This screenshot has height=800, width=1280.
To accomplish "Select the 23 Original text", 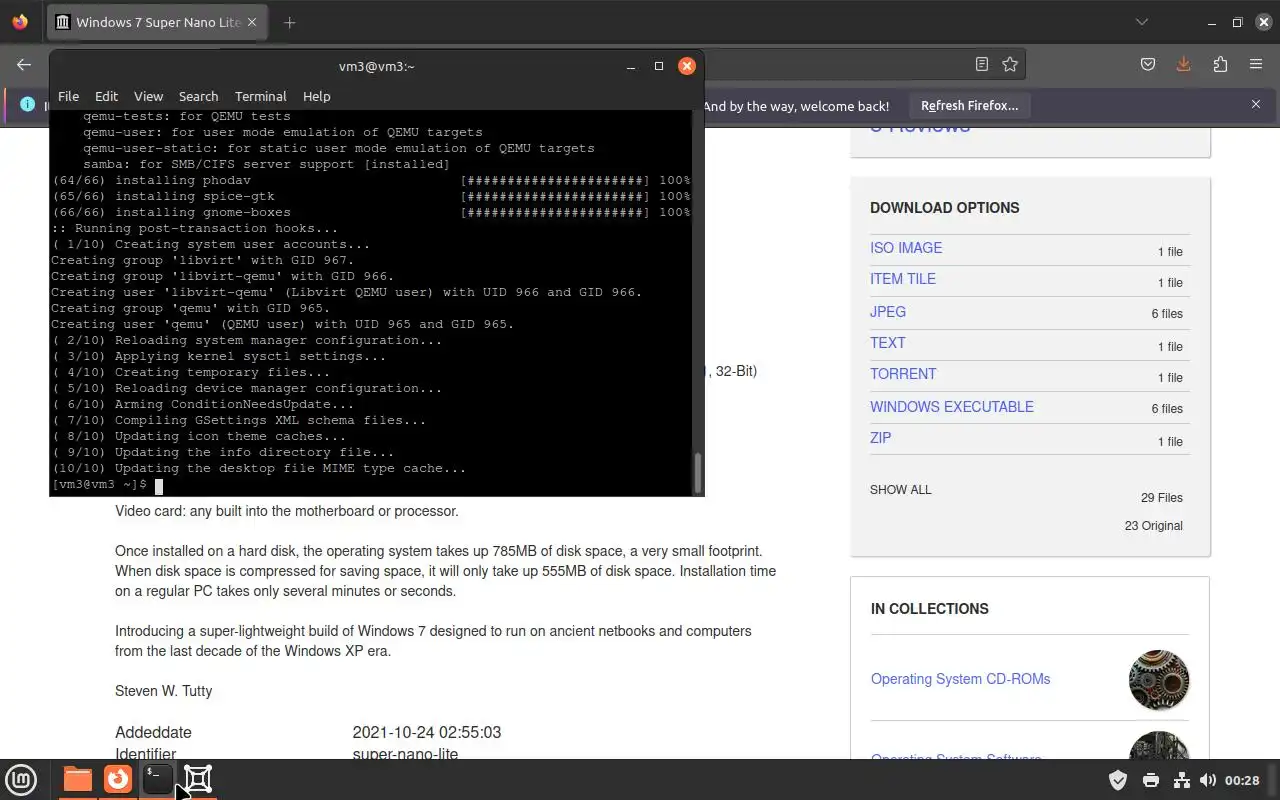I will (x=1154, y=526).
